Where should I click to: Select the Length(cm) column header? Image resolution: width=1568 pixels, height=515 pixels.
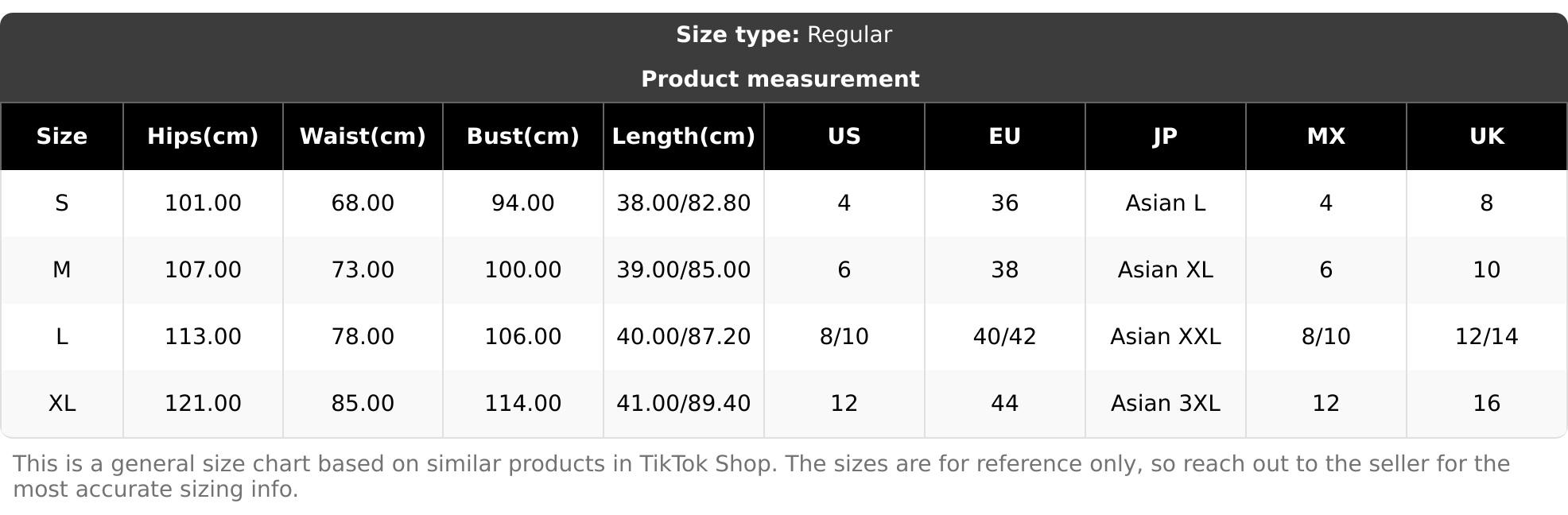pos(683,137)
